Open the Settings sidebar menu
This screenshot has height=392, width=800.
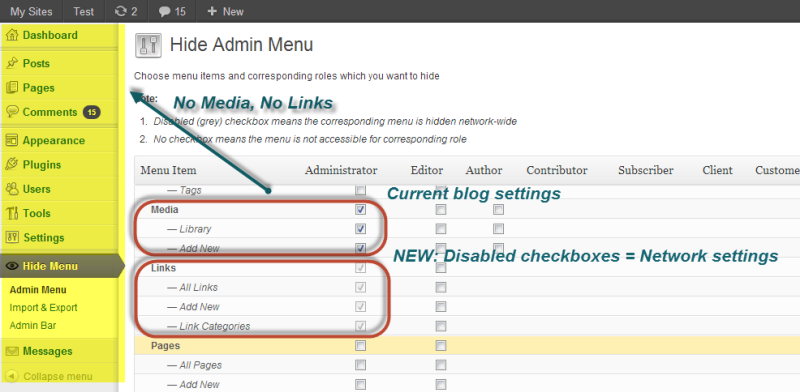tap(44, 237)
